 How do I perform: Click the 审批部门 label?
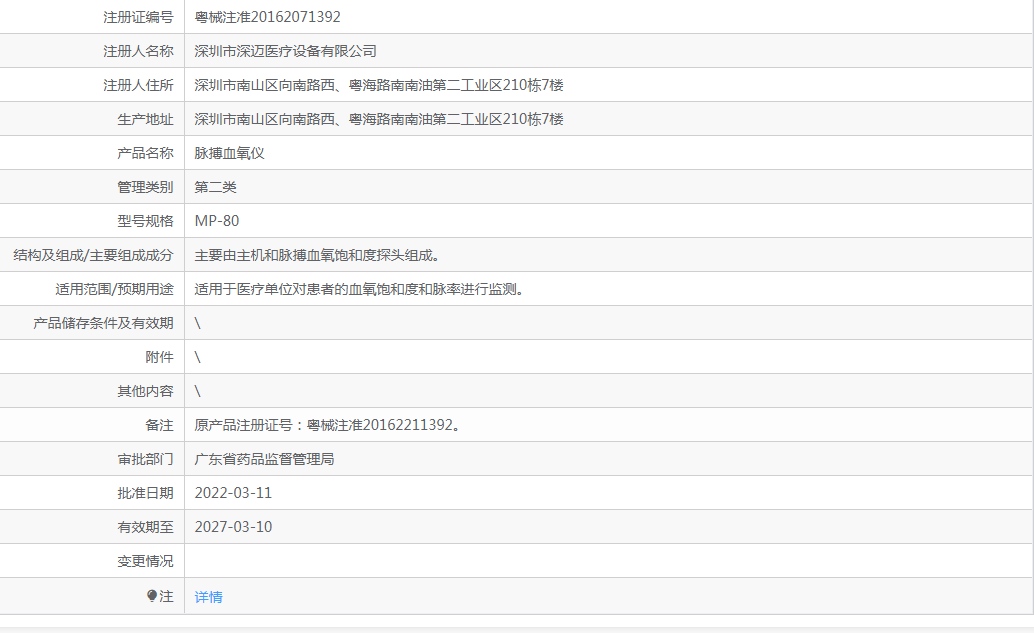pos(146,459)
